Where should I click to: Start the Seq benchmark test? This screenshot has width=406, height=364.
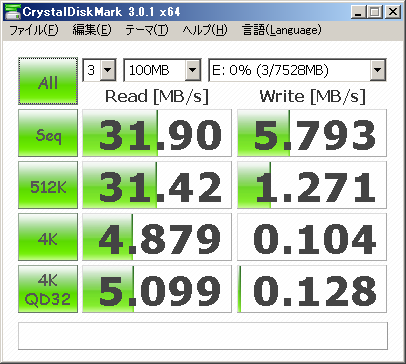[48, 133]
